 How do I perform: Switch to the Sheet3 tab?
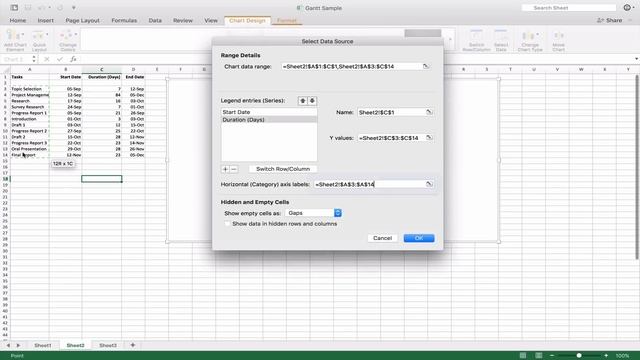click(108, 345)
